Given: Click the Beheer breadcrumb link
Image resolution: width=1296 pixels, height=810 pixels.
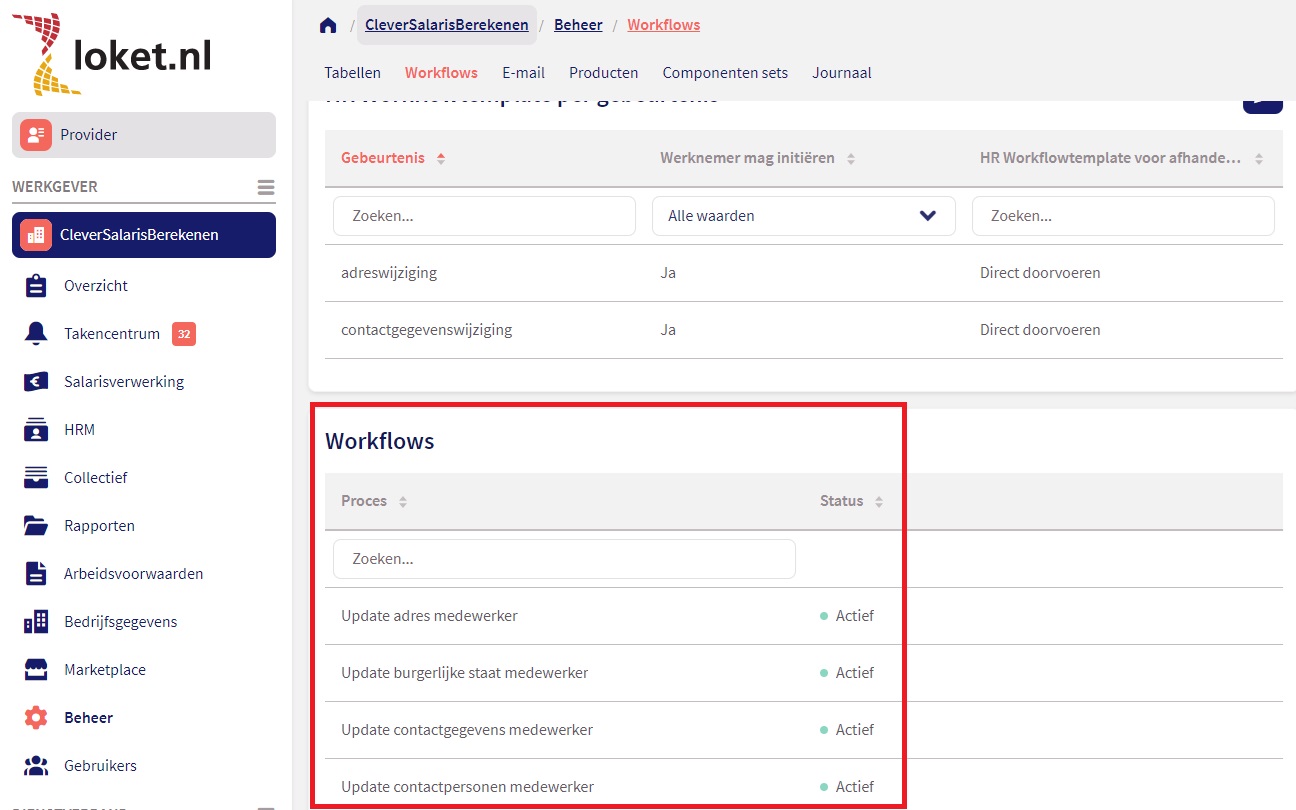Looking at the screenshot, I should pyautogui.click(x=578, y=25).
